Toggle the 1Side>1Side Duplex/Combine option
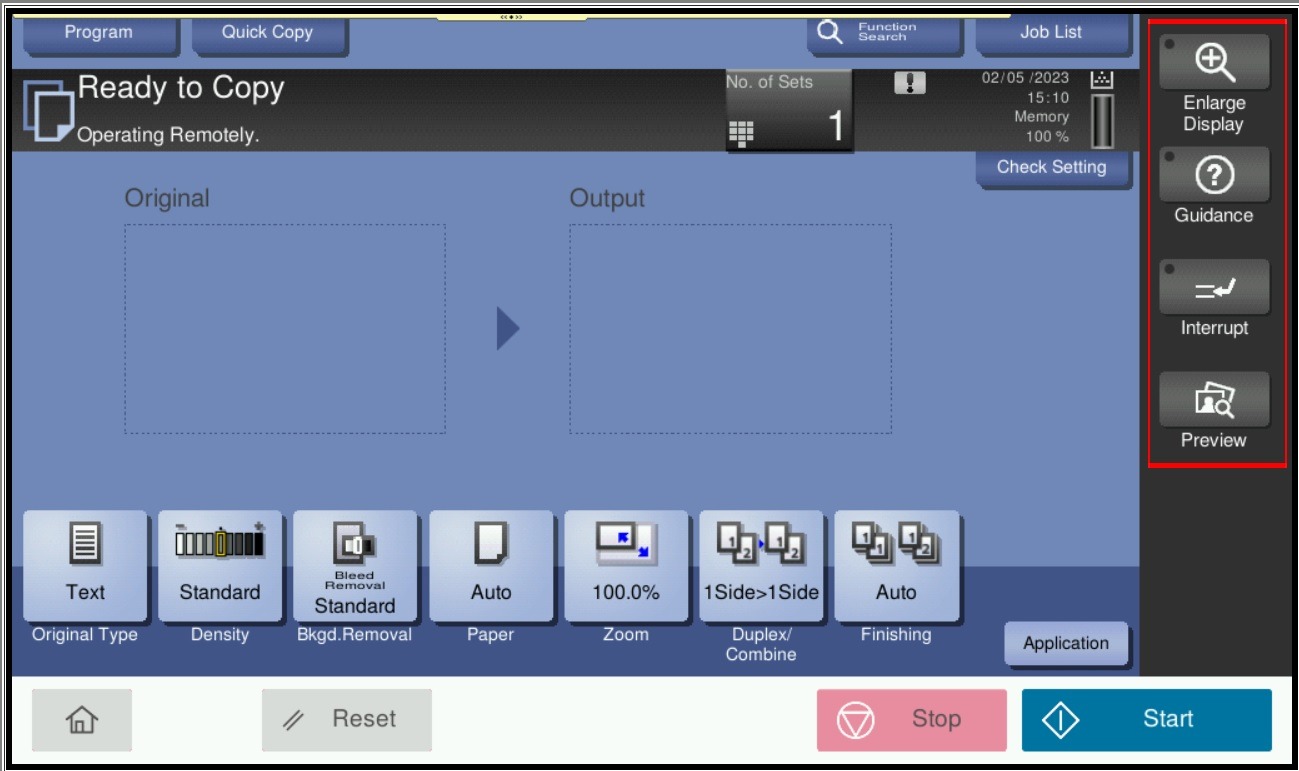 point(761,566)
